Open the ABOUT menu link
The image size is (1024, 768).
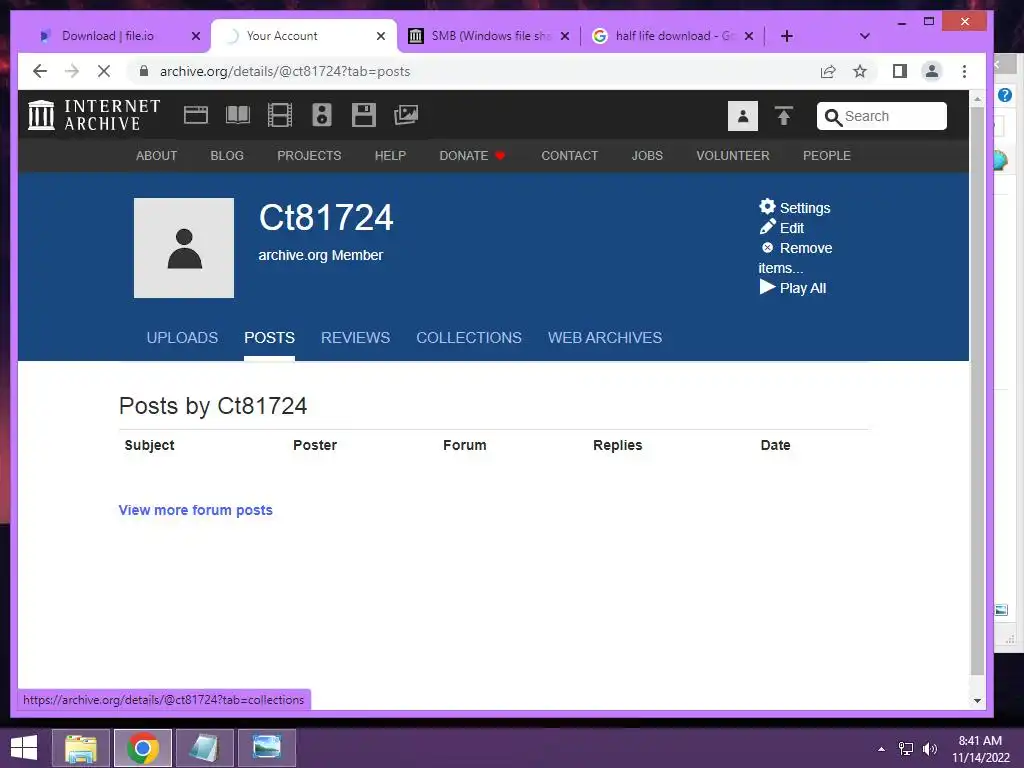tap(156, 155)
